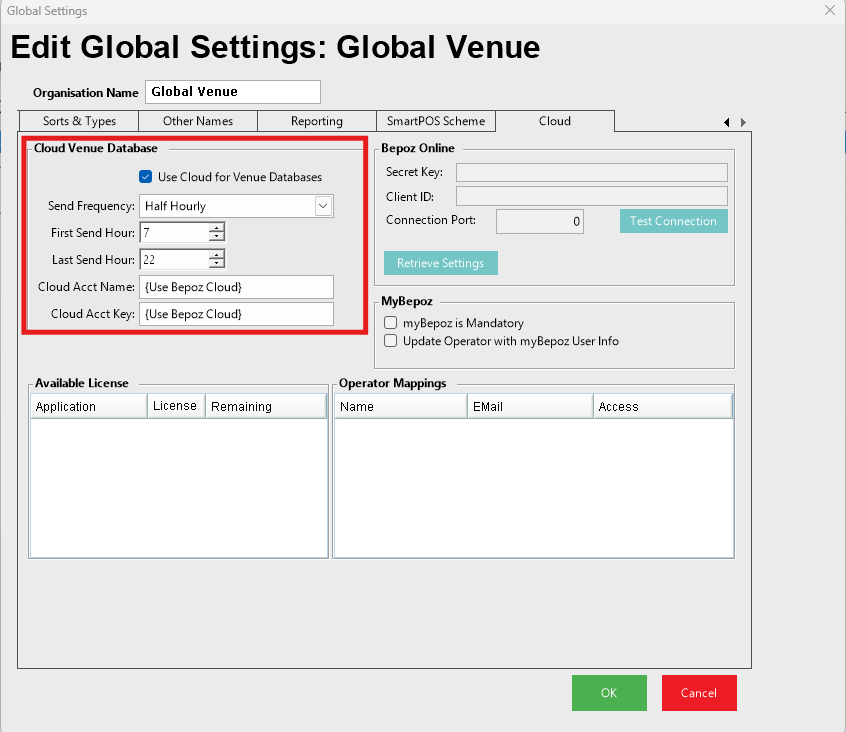Image resolution: width=846 pixels, height=732 pixels.
Task: Select the SmartPOS Scheme tab
Action: coord(436,121)
